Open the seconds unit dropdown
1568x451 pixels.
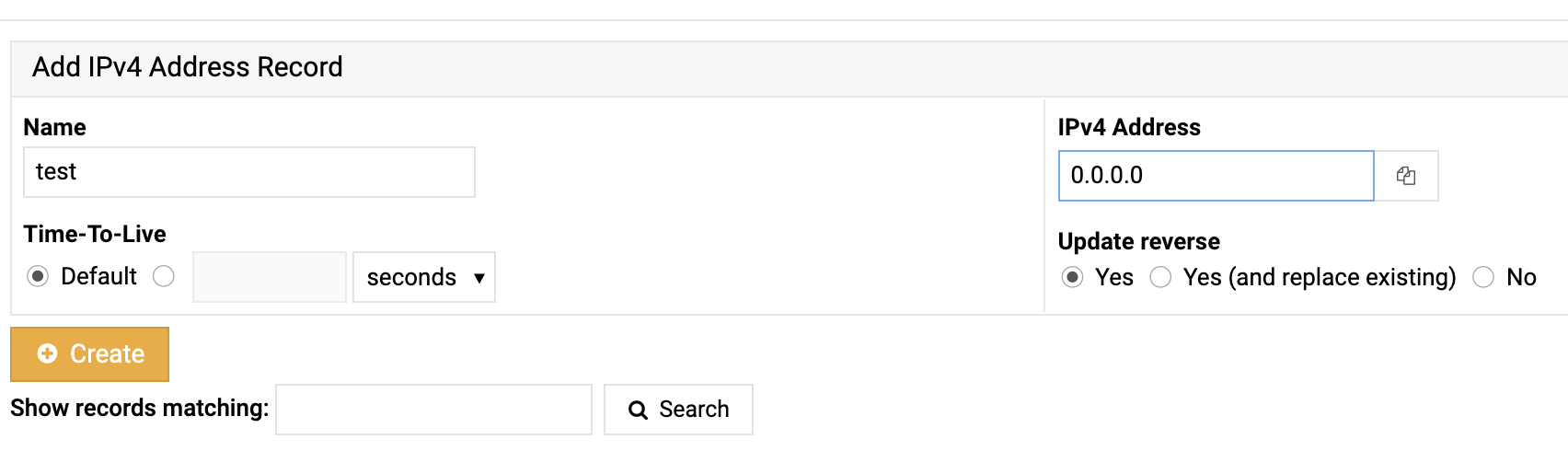point(424,277)
